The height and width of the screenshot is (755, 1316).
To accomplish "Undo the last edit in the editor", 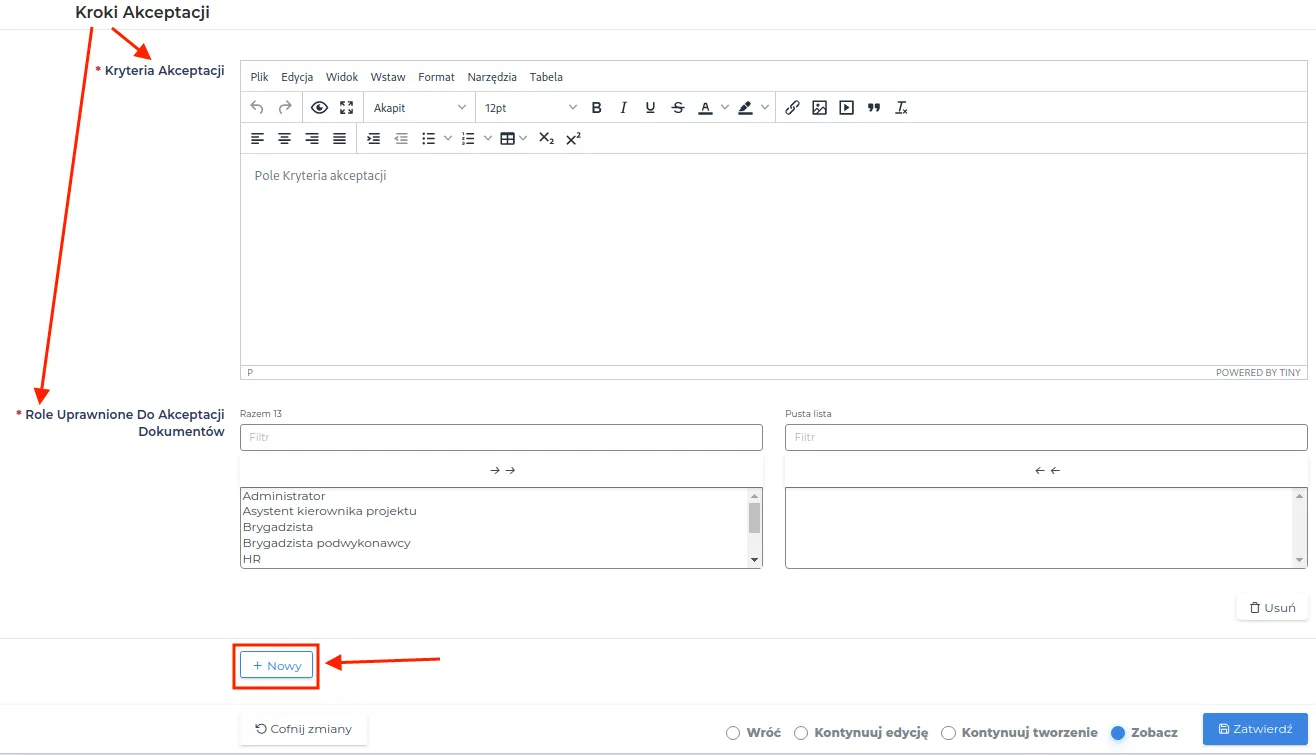I will pyautogui.click(x=257, y=107).
